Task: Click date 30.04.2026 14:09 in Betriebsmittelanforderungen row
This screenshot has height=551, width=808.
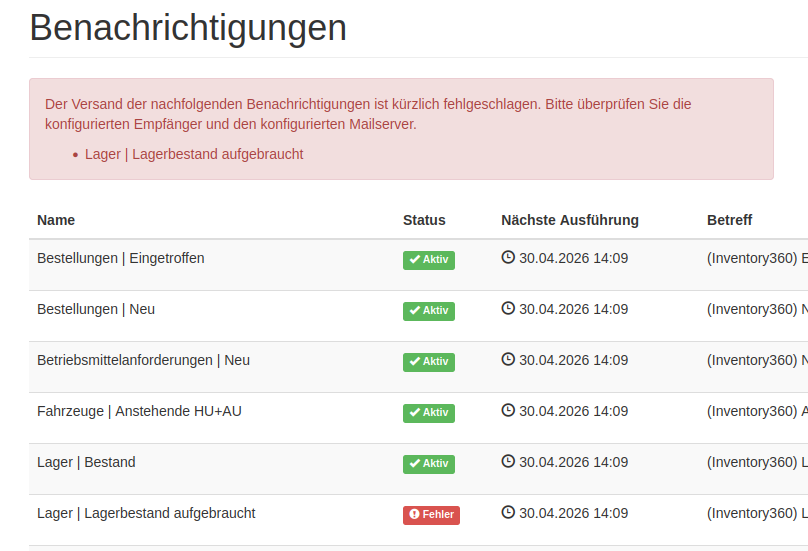Action: pos(574,360)
